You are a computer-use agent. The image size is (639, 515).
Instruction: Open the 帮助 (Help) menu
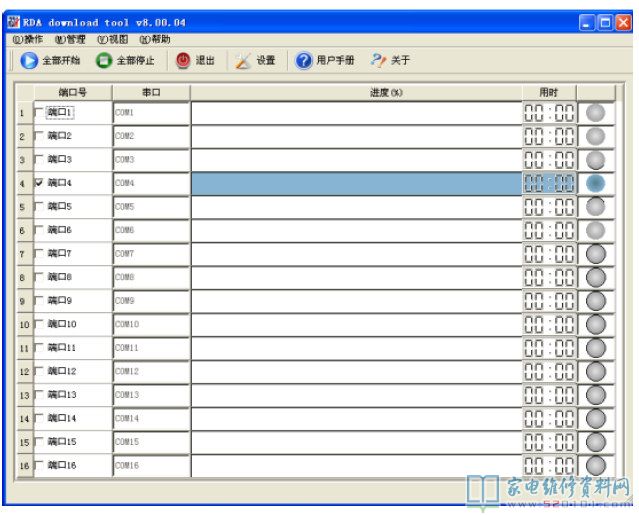(155, 40)
